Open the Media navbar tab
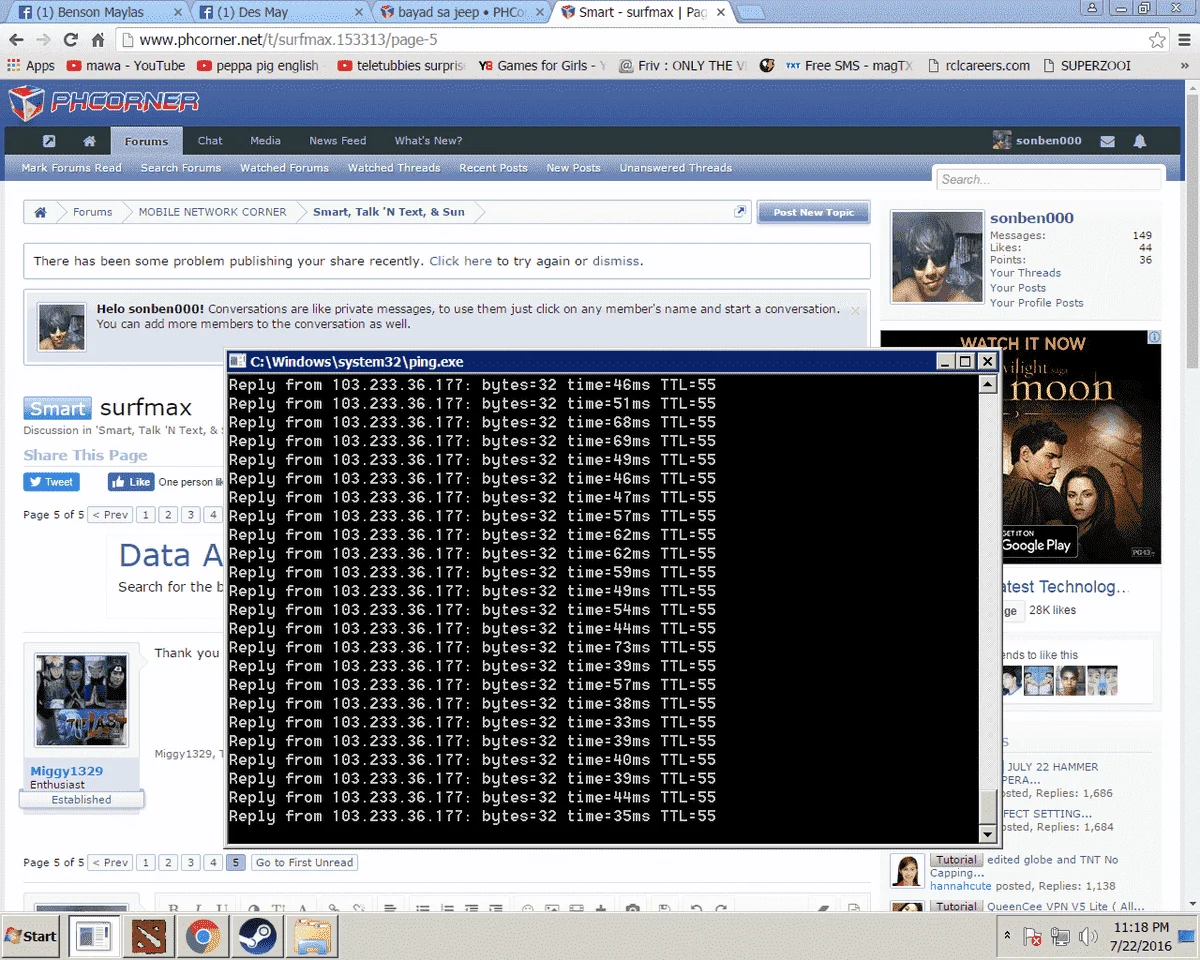The height and width of the screenshot is (960, 1200). (x=265, y=141)
